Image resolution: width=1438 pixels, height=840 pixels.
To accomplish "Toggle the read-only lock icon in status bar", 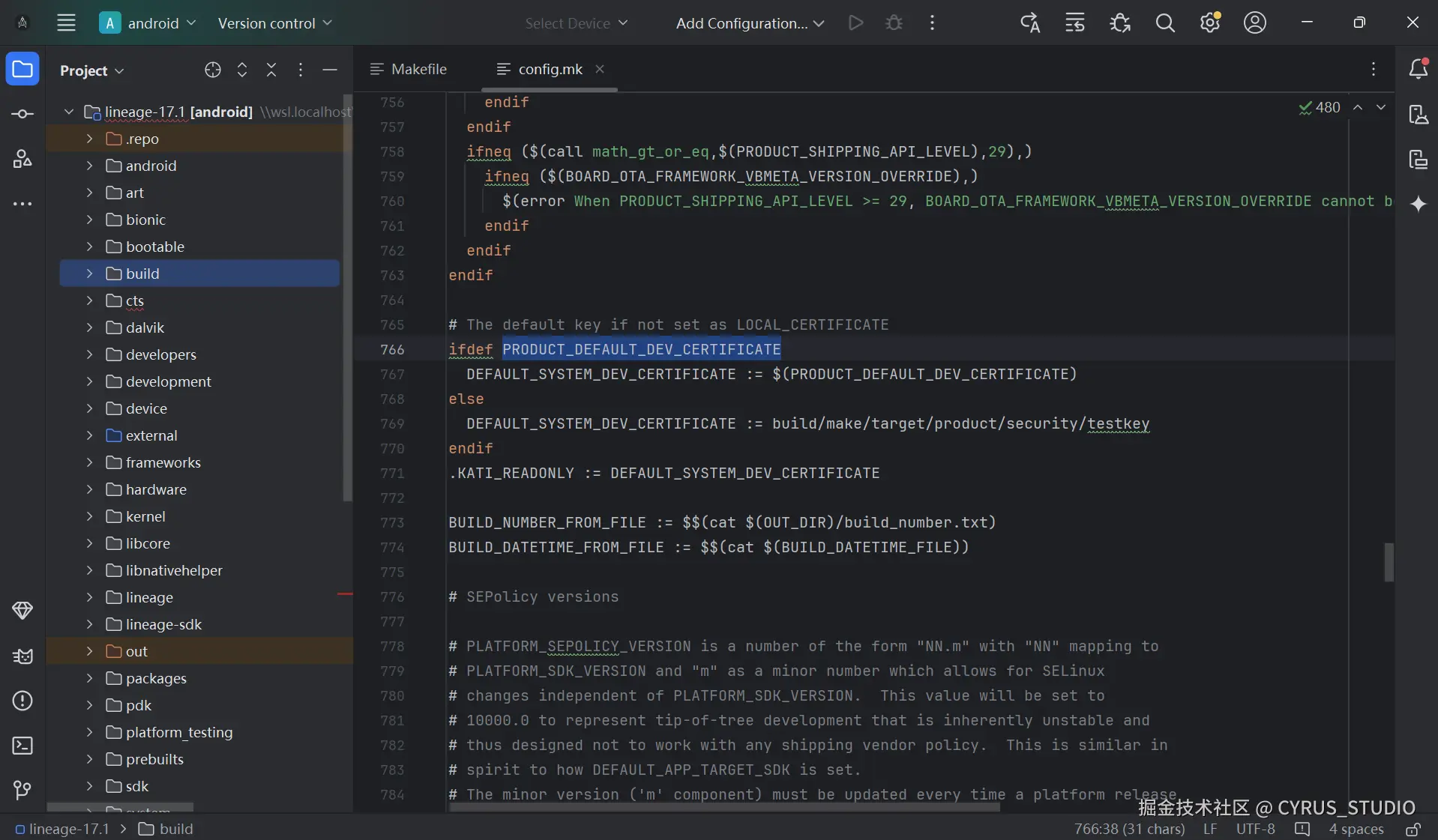I will click(1413, 829).
